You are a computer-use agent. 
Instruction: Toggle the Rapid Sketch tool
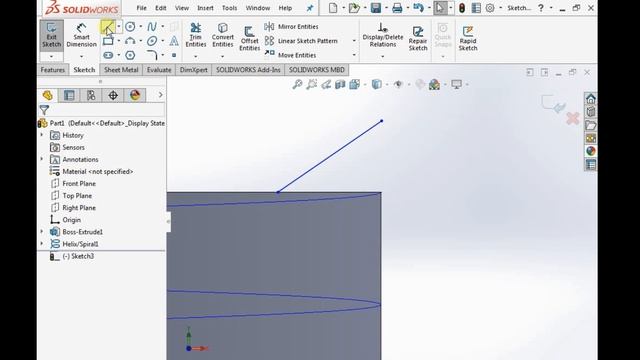[468, 38]
